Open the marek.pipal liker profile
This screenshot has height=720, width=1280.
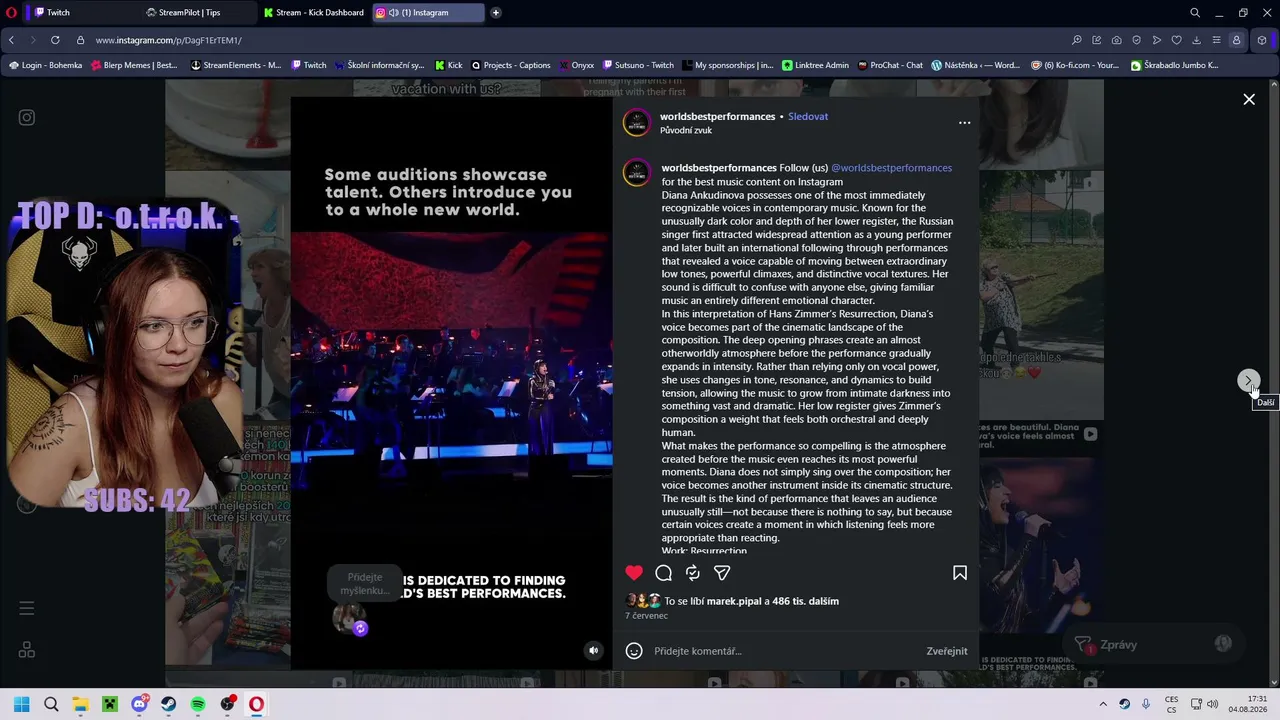(734, 601)
